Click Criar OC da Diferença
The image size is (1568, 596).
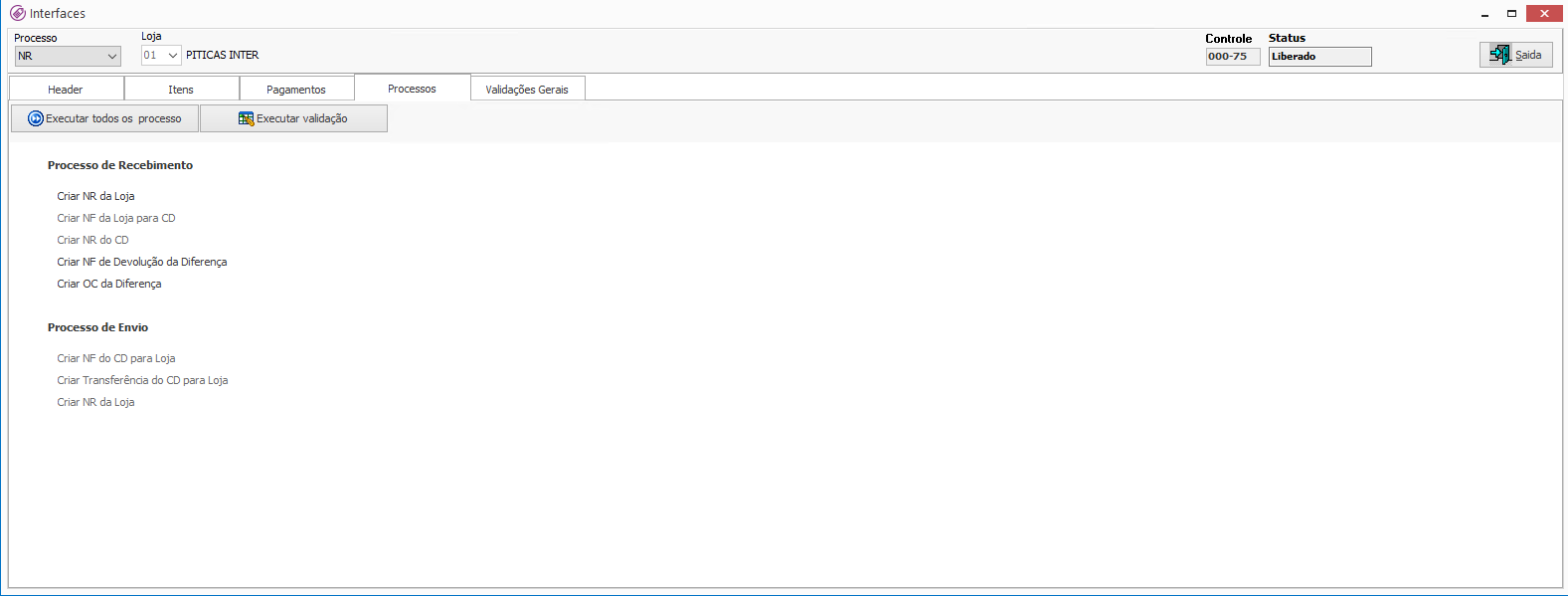108,284
